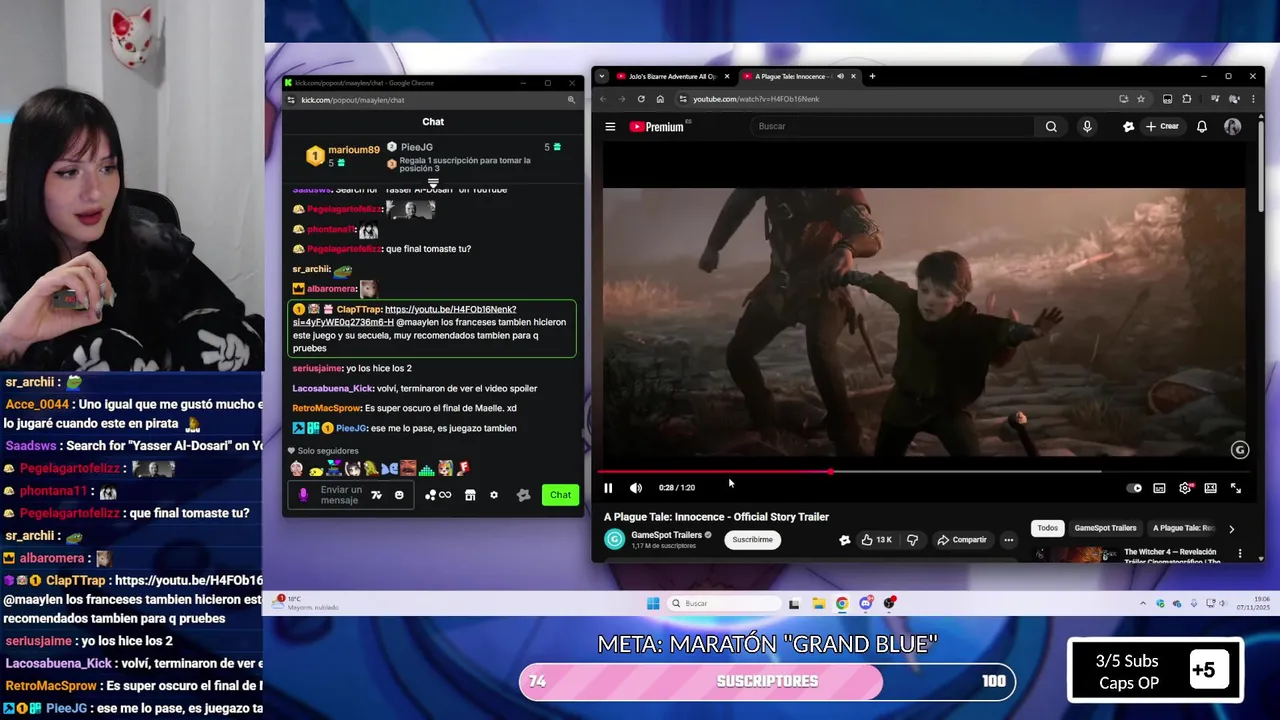Pause the YouTube video
This screenshot has height=720, width=1280.
[608, 488]
